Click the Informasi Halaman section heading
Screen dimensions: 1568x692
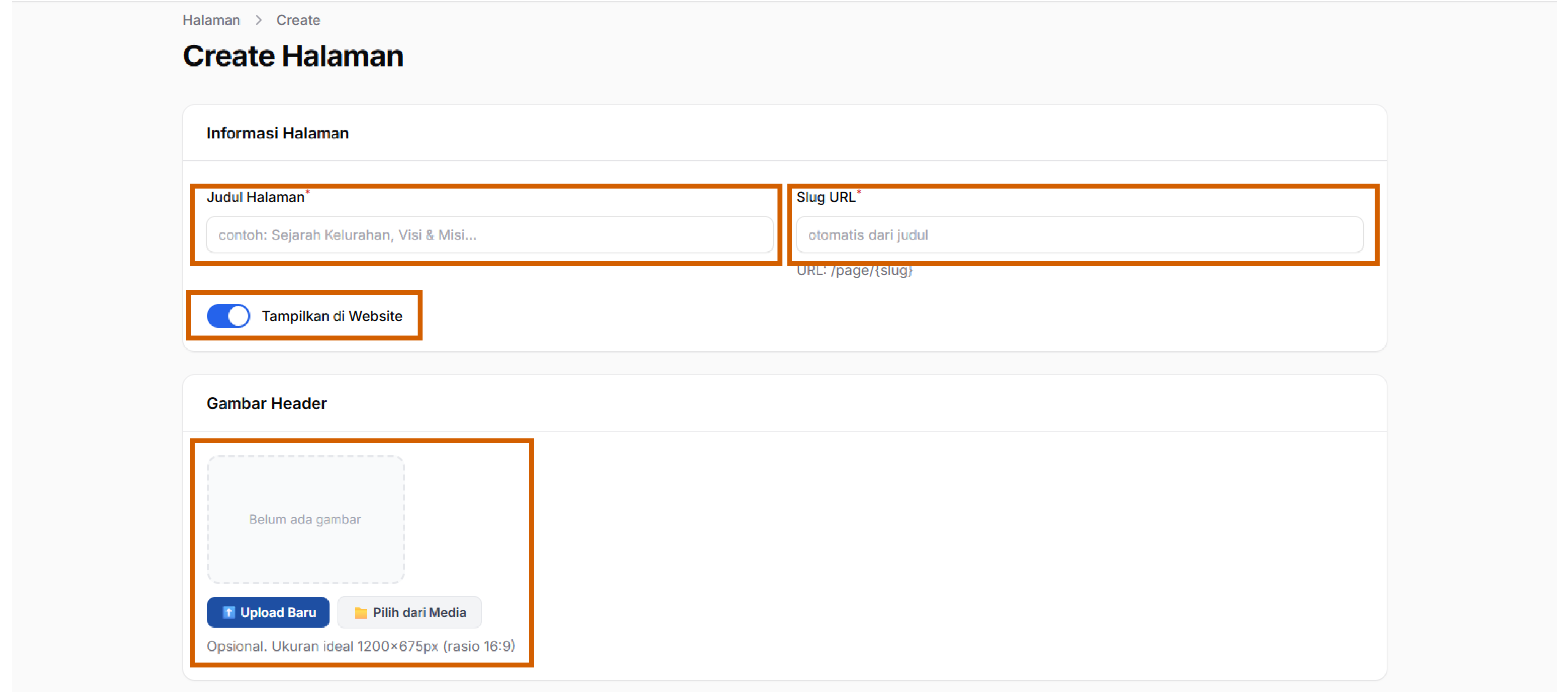click(278, 133)
